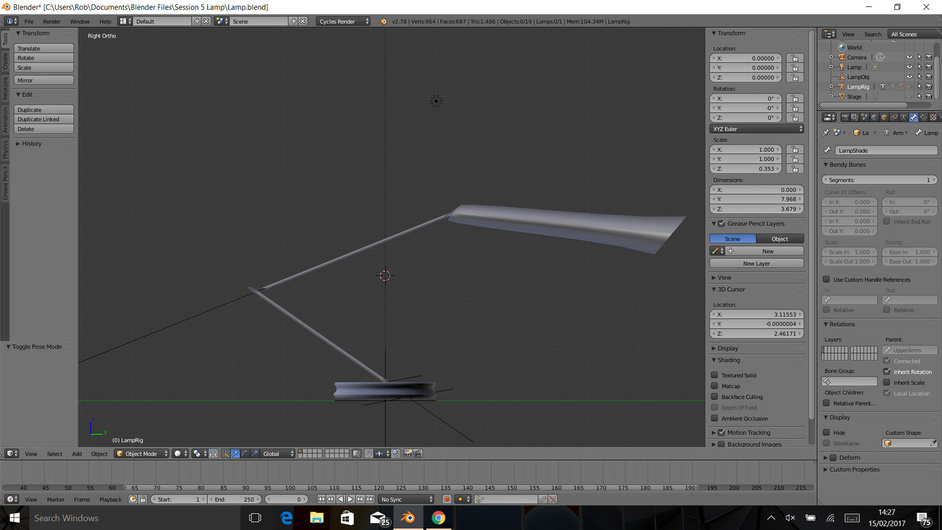Viewport: 942px width, 530px height.
Task: Click the red auto-keyframe record button
Action: click(446, 499)
